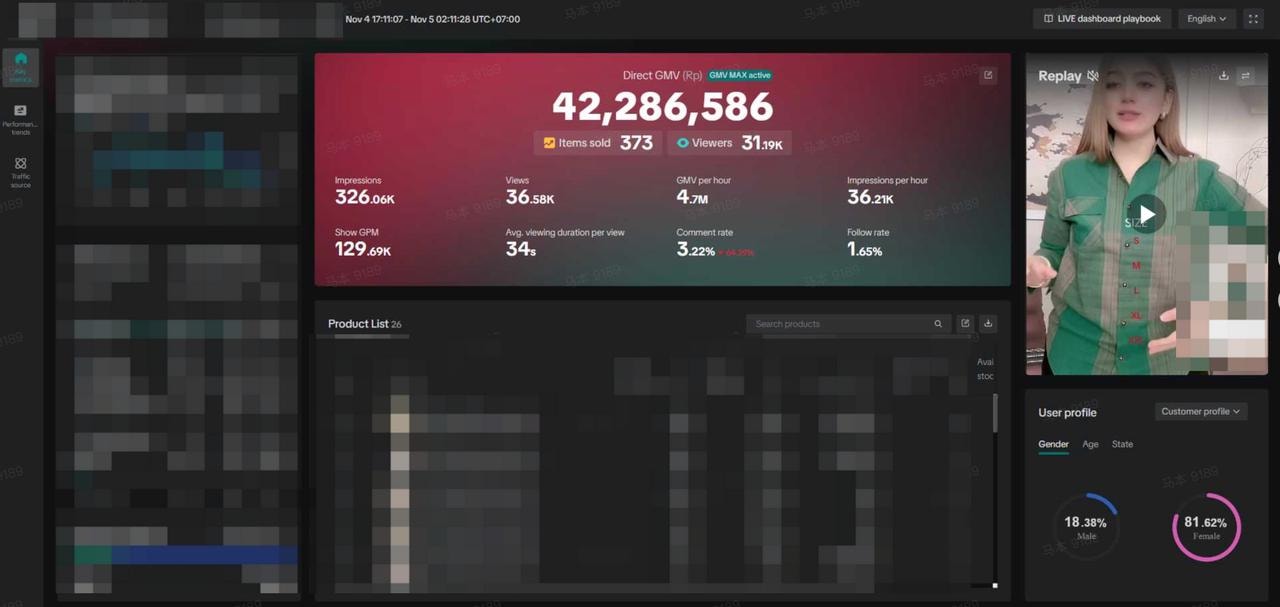
Task: Switch to the Age tab
Action: 1090,444
